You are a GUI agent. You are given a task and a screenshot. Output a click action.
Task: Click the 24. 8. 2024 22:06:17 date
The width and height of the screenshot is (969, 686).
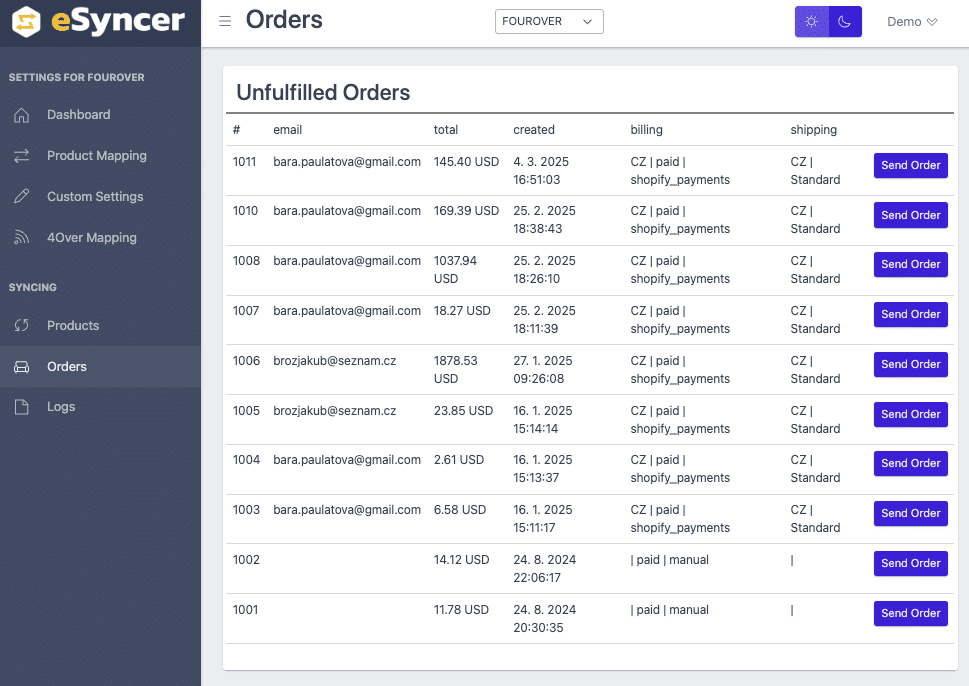[x=544, y=569]
